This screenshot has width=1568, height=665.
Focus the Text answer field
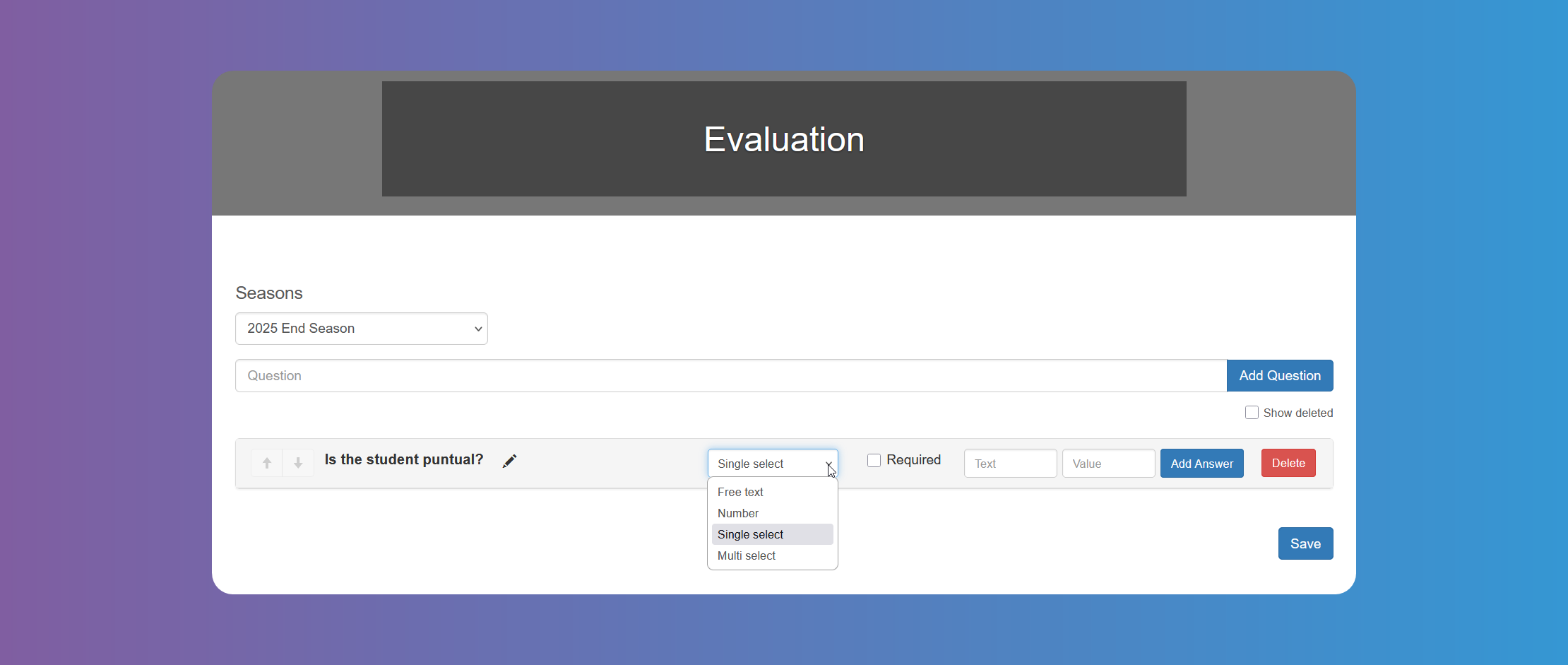(1009, 463)
